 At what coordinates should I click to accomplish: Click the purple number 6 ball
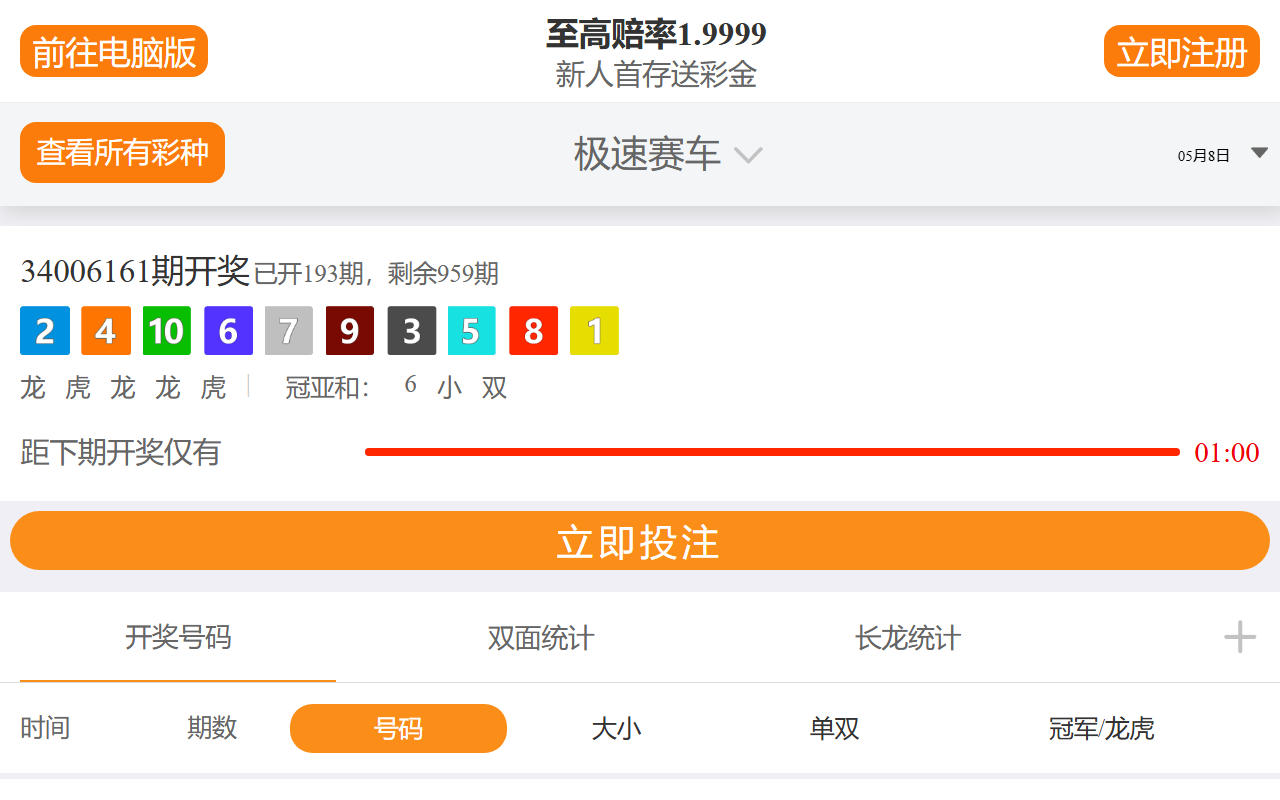tap(228, 331)
